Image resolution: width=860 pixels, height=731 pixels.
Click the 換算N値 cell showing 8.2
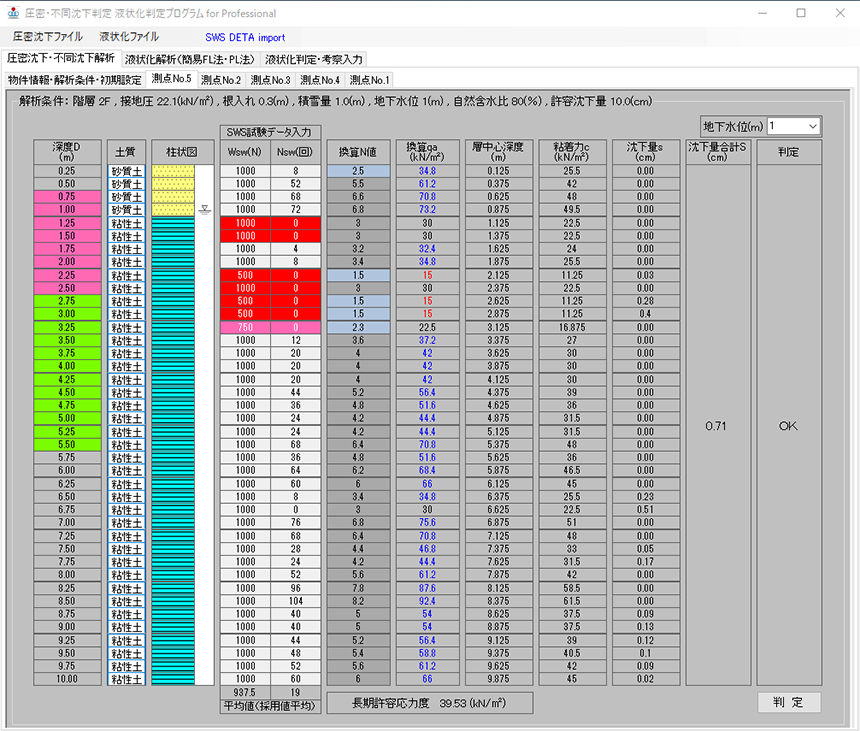pyautogui.click(x=358, y=601)
